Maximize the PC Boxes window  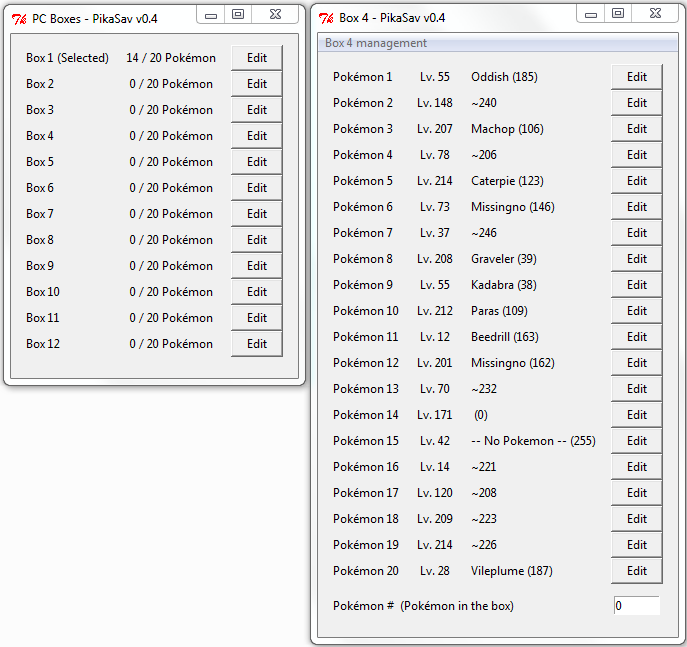[x=238, y=15]
